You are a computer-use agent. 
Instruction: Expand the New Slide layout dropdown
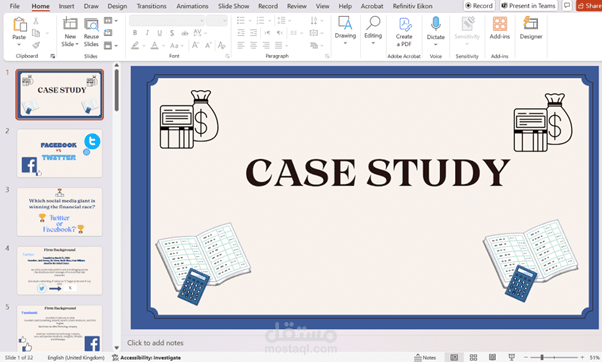pos(76,44)
